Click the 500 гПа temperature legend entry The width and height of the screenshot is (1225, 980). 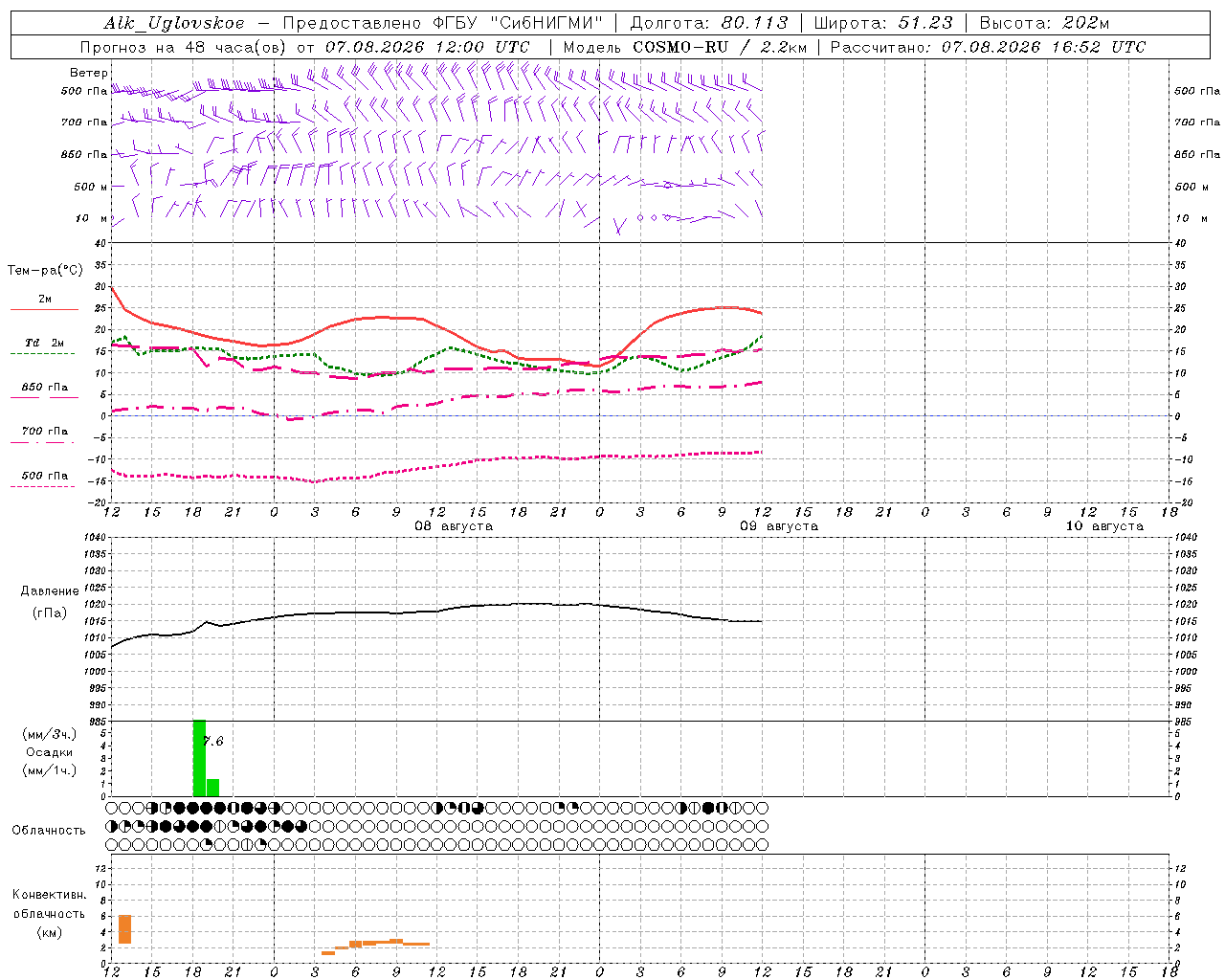(x=44, y=479)
